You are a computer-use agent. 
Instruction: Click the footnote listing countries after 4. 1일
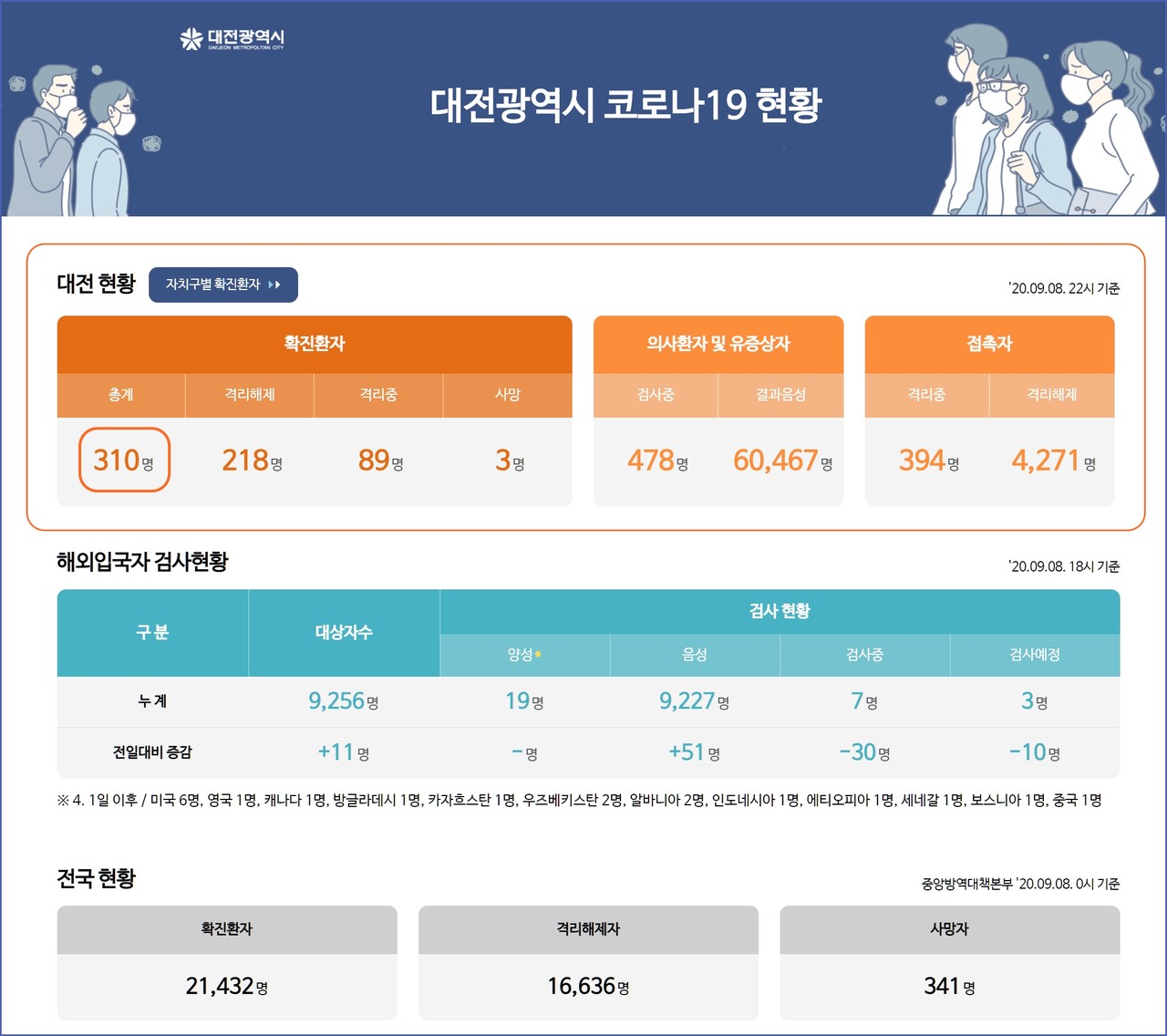pos(579,800)
